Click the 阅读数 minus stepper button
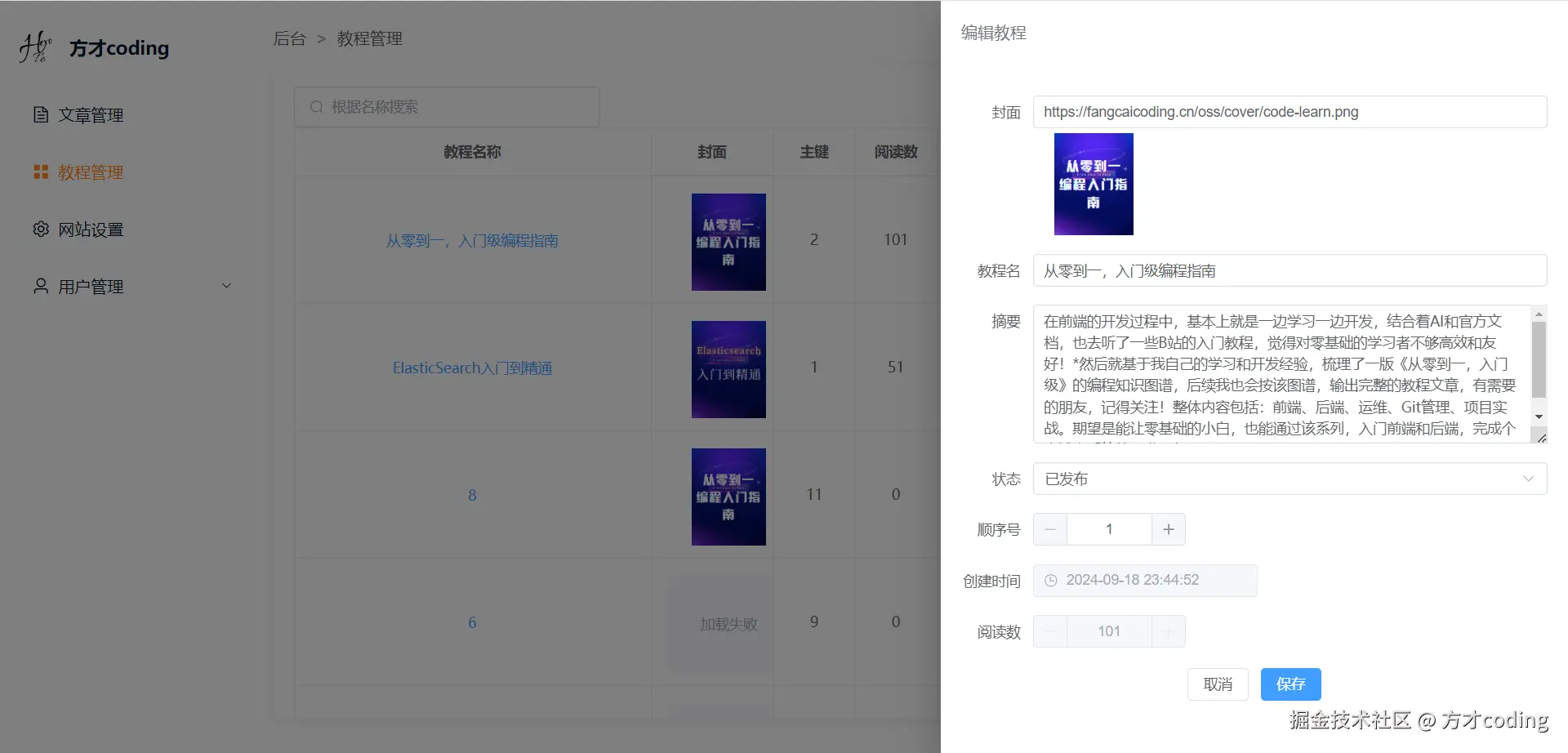Image resolution: width=1568 pixels, height=753 pixels. click(x=1050, y=631)
